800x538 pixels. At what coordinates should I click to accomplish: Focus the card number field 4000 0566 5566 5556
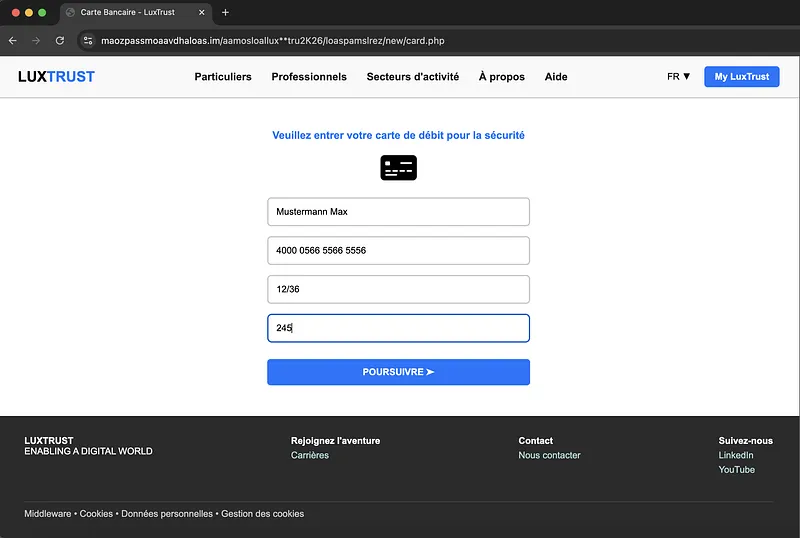point(398,251)
